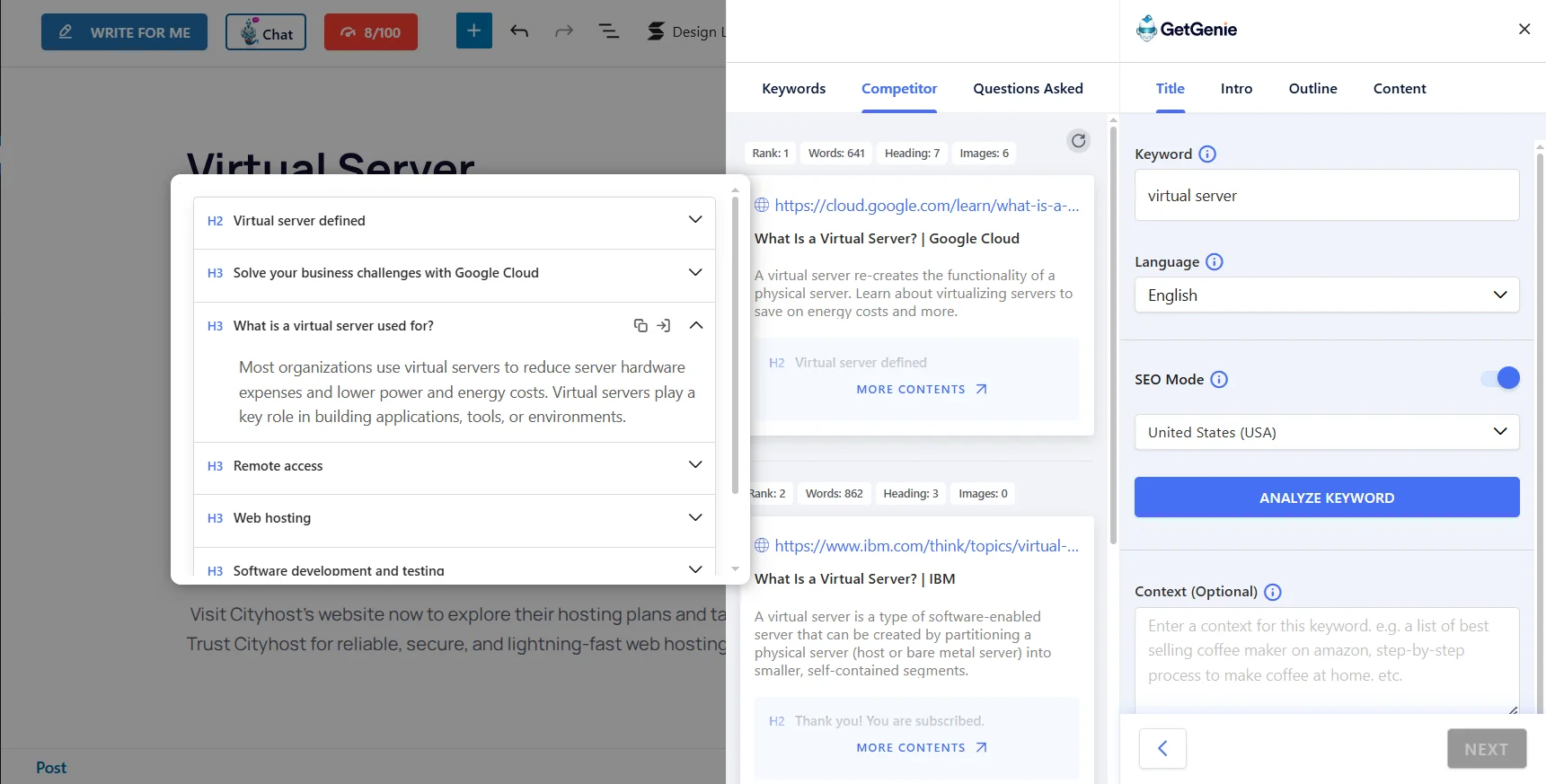Click the globe icon beside cloud.google.com URL
Image resolution: width=1546 pixels, height=784 pixels.
click(762, 205)
